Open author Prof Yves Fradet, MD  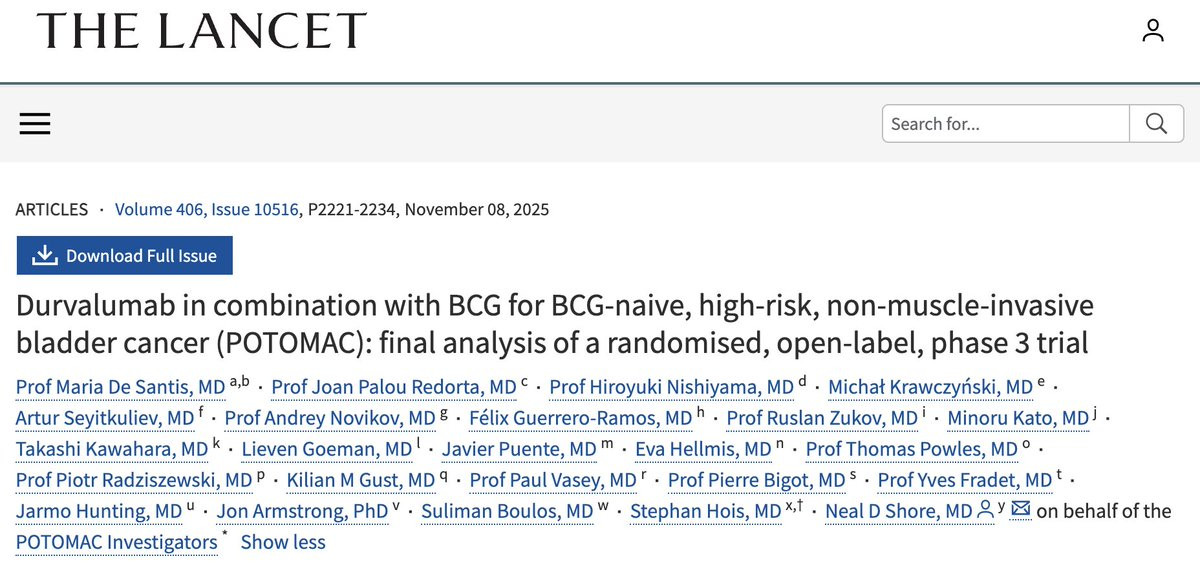pyautogui.click(x=965, y=480)
